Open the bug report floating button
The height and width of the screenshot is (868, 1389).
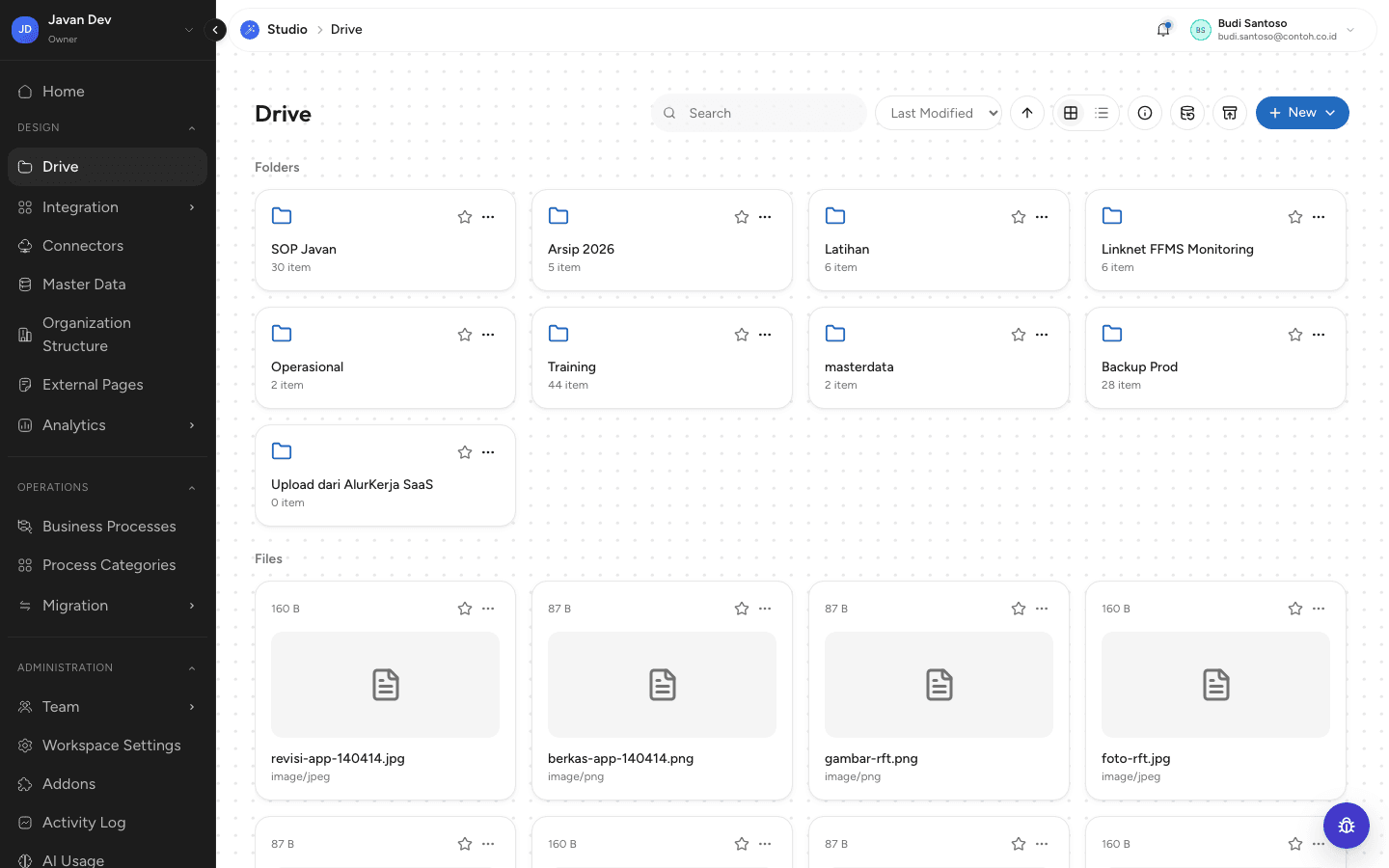pyautogui.click(x=1347, y=826)
